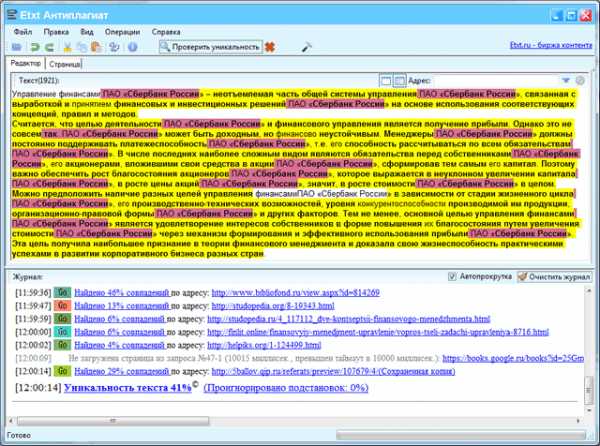This screenshot has height=446, width=600.
Task: Click journal scrollbar up arrow
Action: point(589,291)
